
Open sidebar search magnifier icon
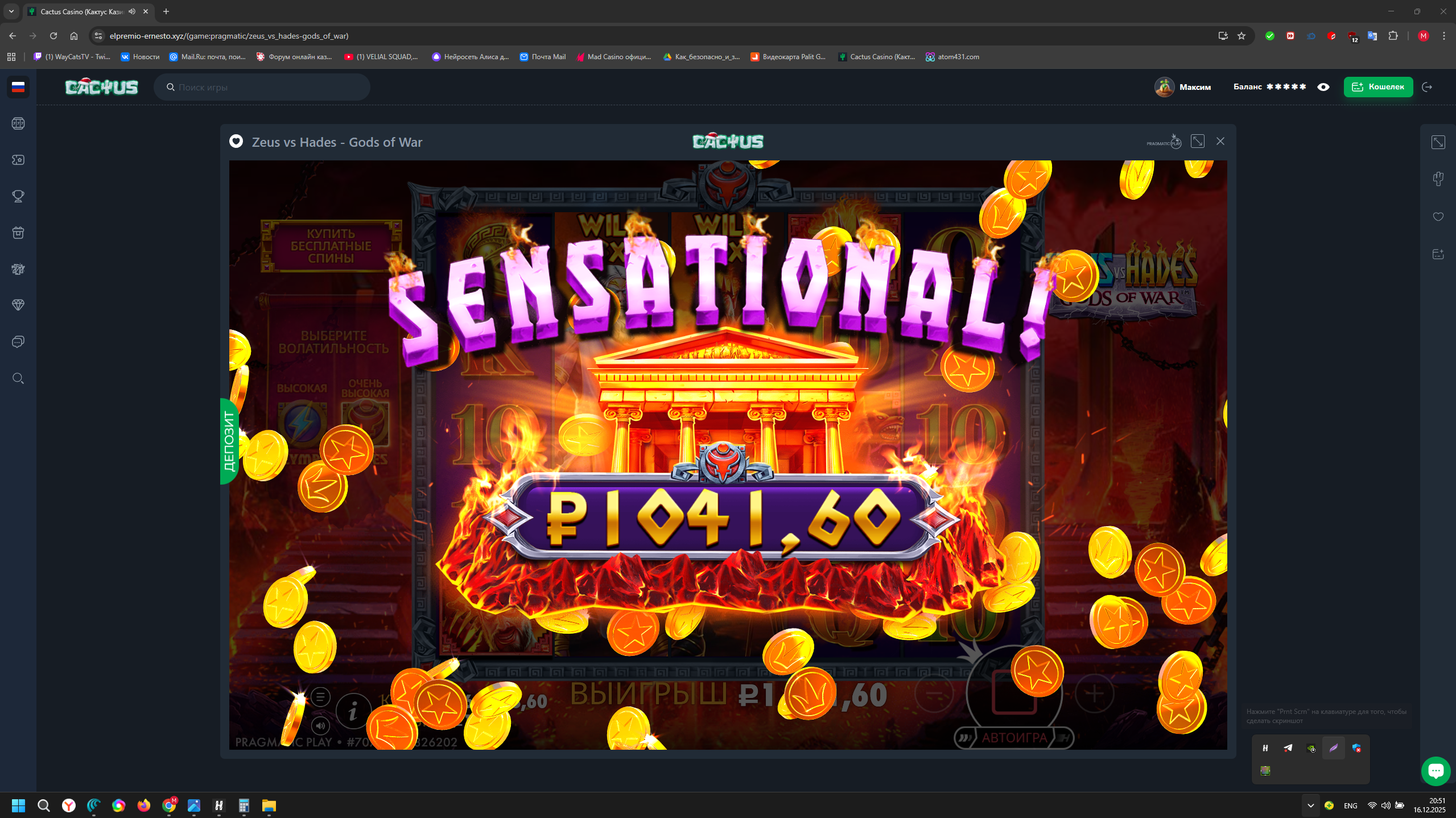tap(18, 378)
